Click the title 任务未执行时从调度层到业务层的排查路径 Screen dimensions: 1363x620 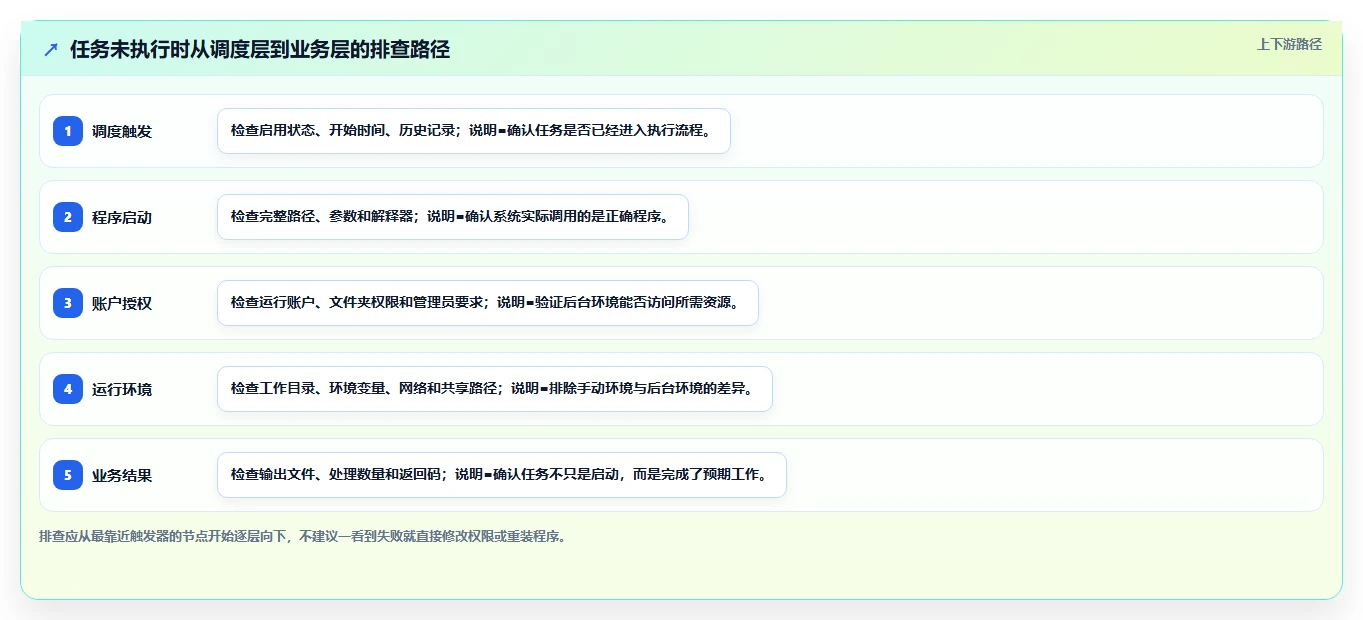tap(260, 50)
